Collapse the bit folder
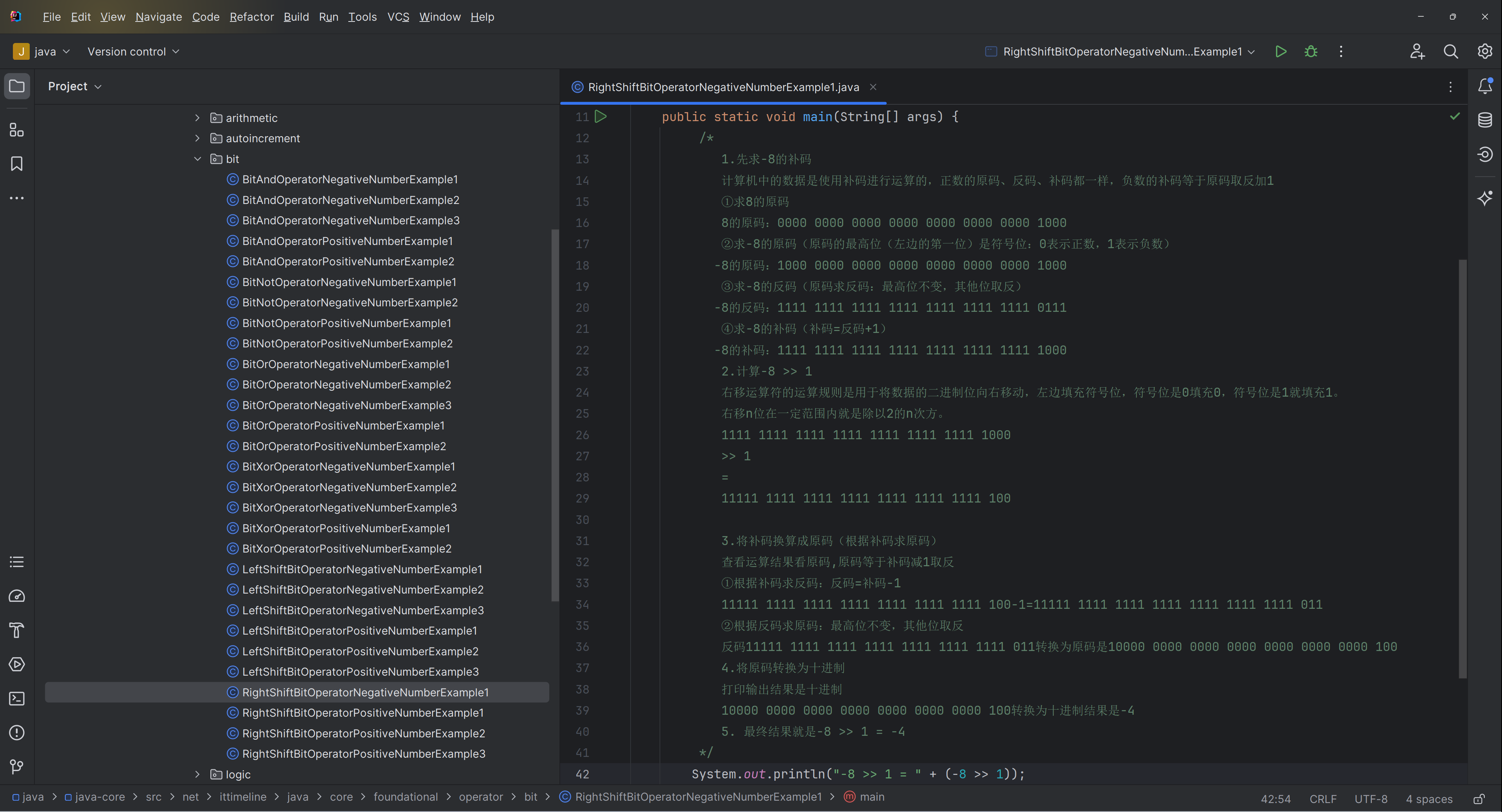The height and width of the screenshot is (812, 1502). pos(197,159)
